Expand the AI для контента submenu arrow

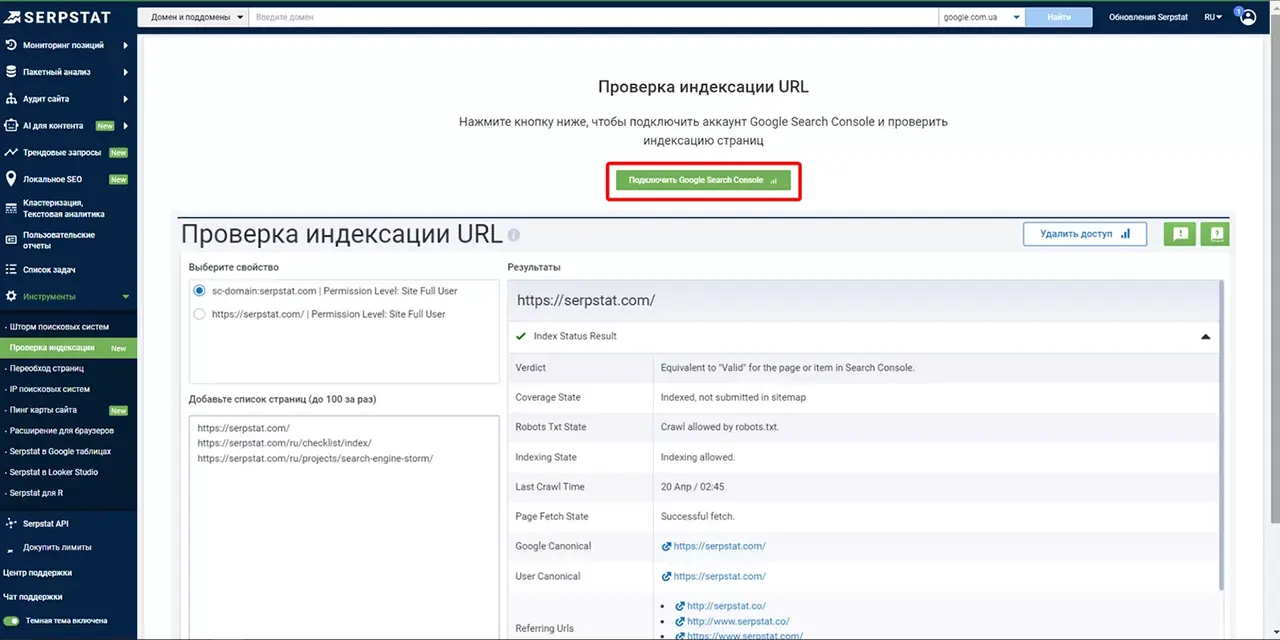pyautogui.click(x=126, y=126)
